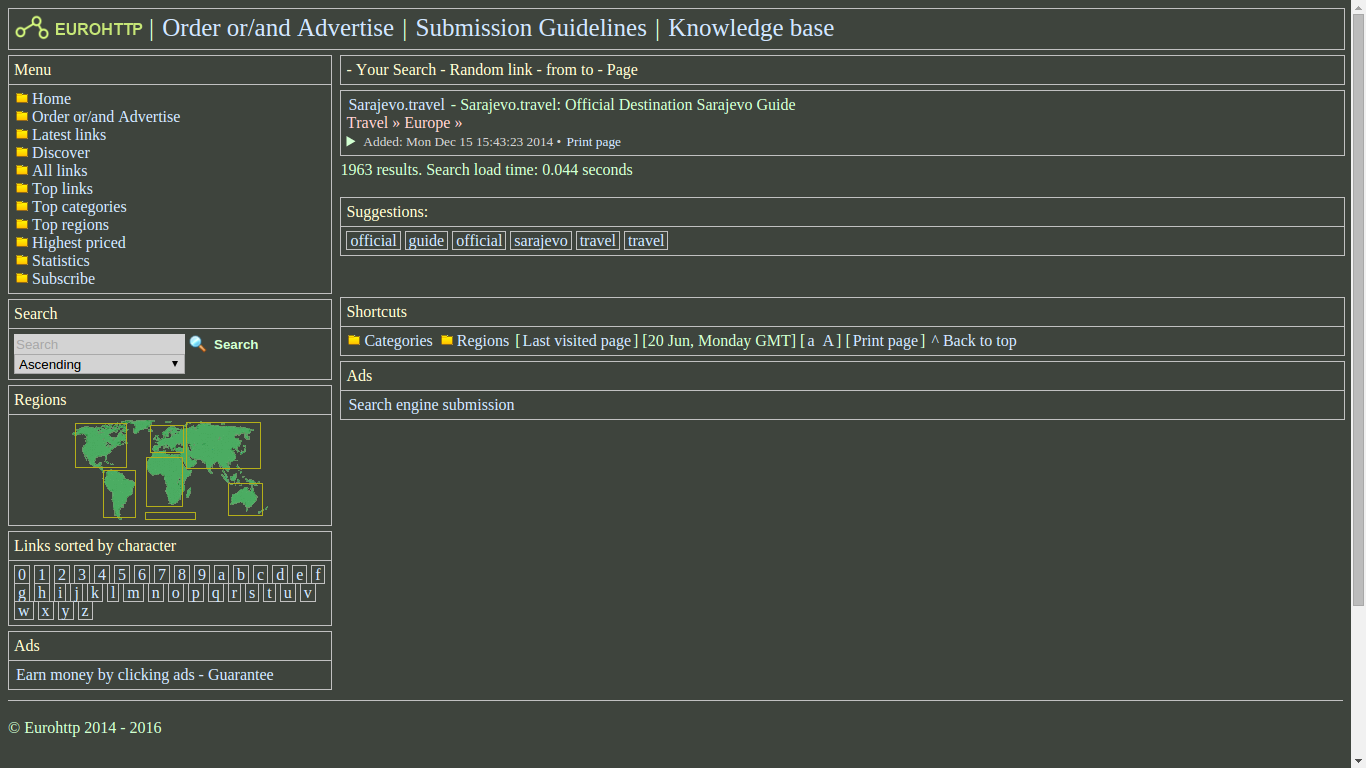Click the folder icon beside Top categories
The image size is (1366, 768).
click(x=22, y=206)
